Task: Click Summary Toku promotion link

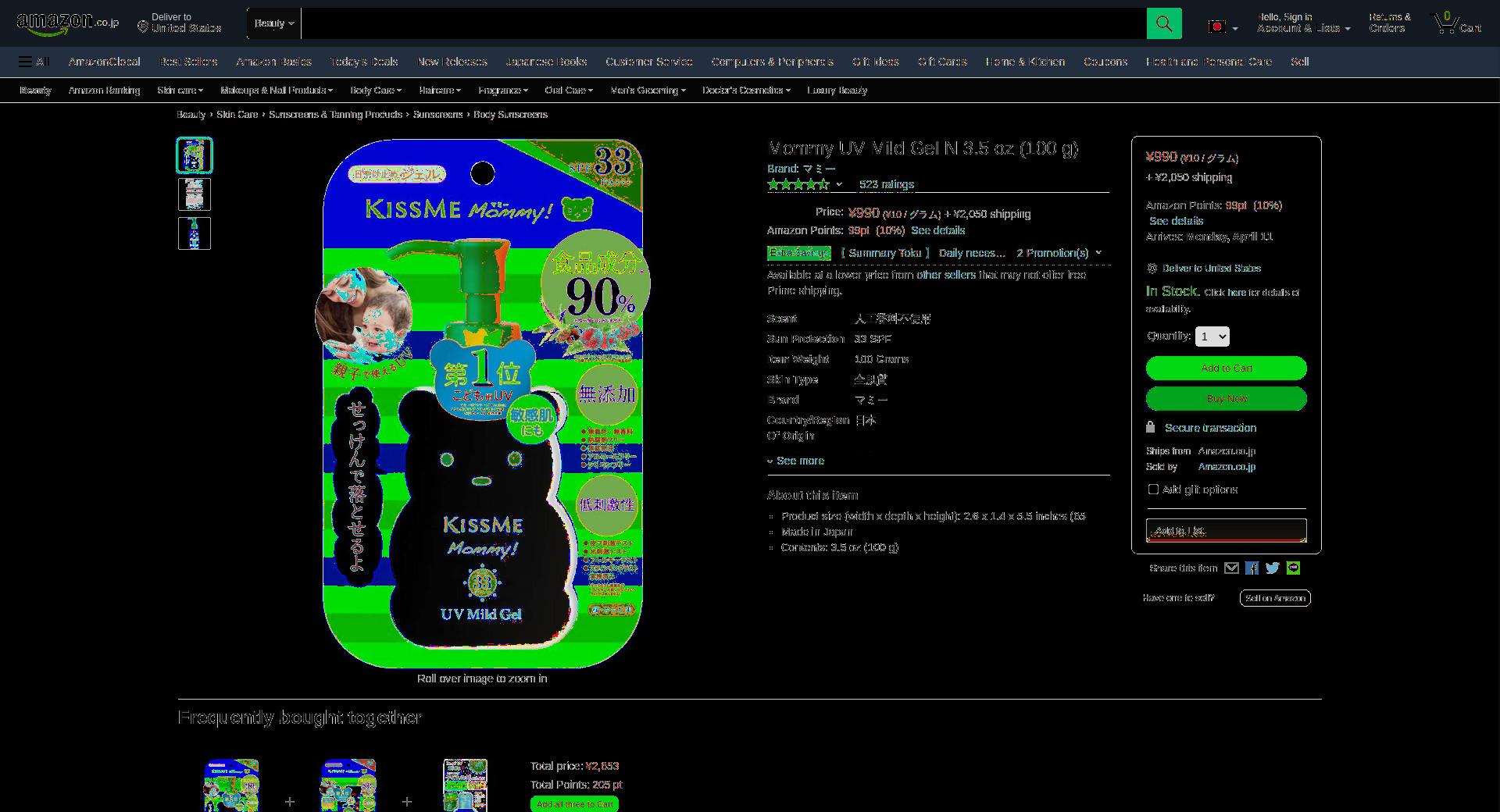Action: tap(884, 253)
